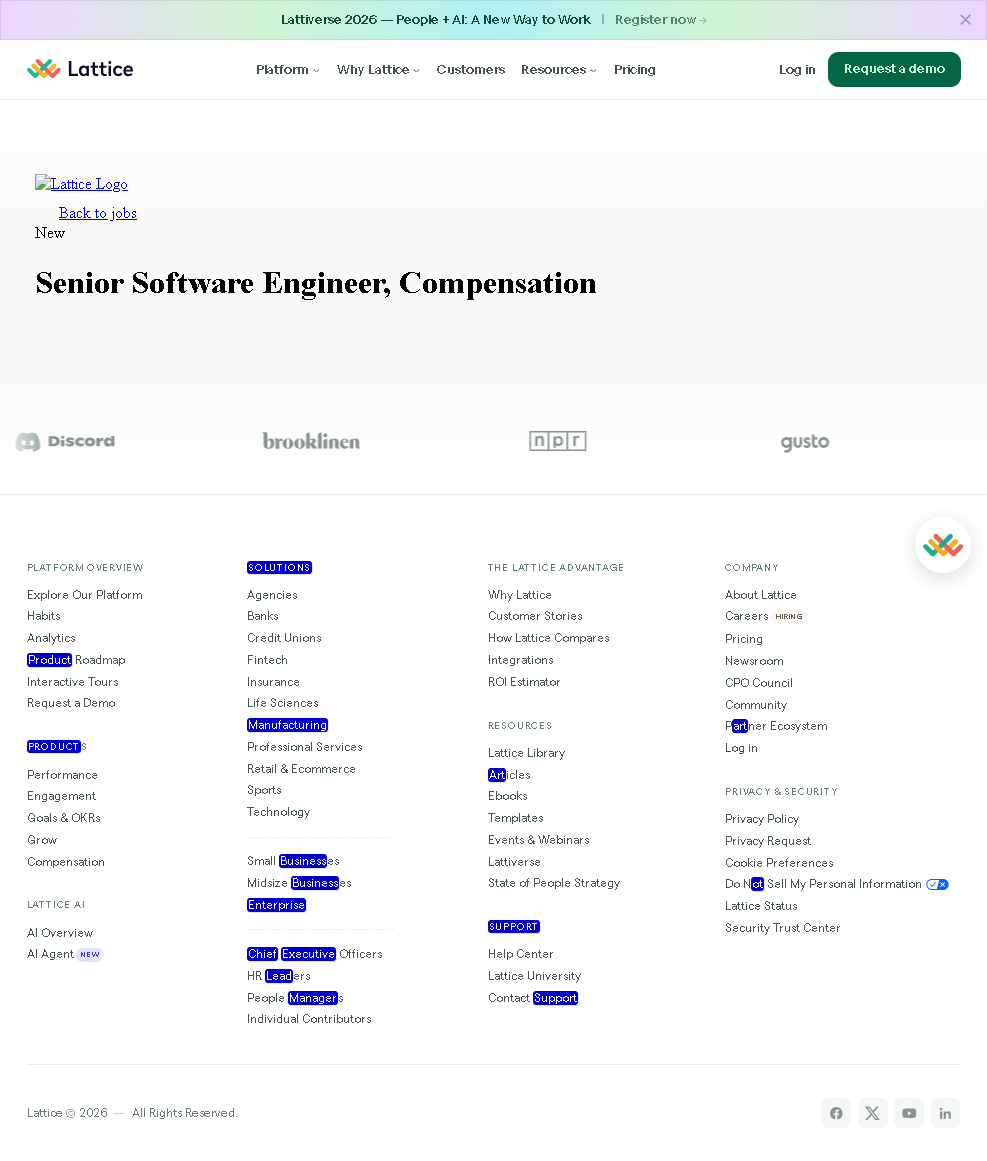Click Register now in the banner
Screen dimensions: 987x1161
[x=660, y=20]
